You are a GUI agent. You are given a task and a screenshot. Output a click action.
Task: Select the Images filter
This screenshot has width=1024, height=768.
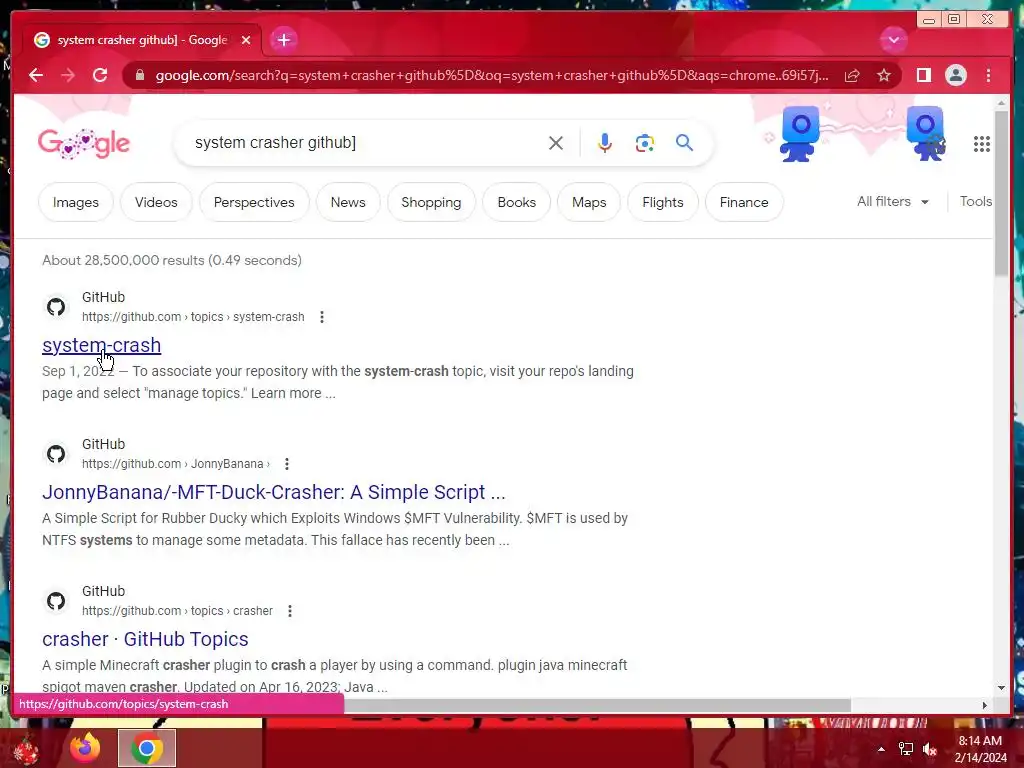click(x=76, y=202)
